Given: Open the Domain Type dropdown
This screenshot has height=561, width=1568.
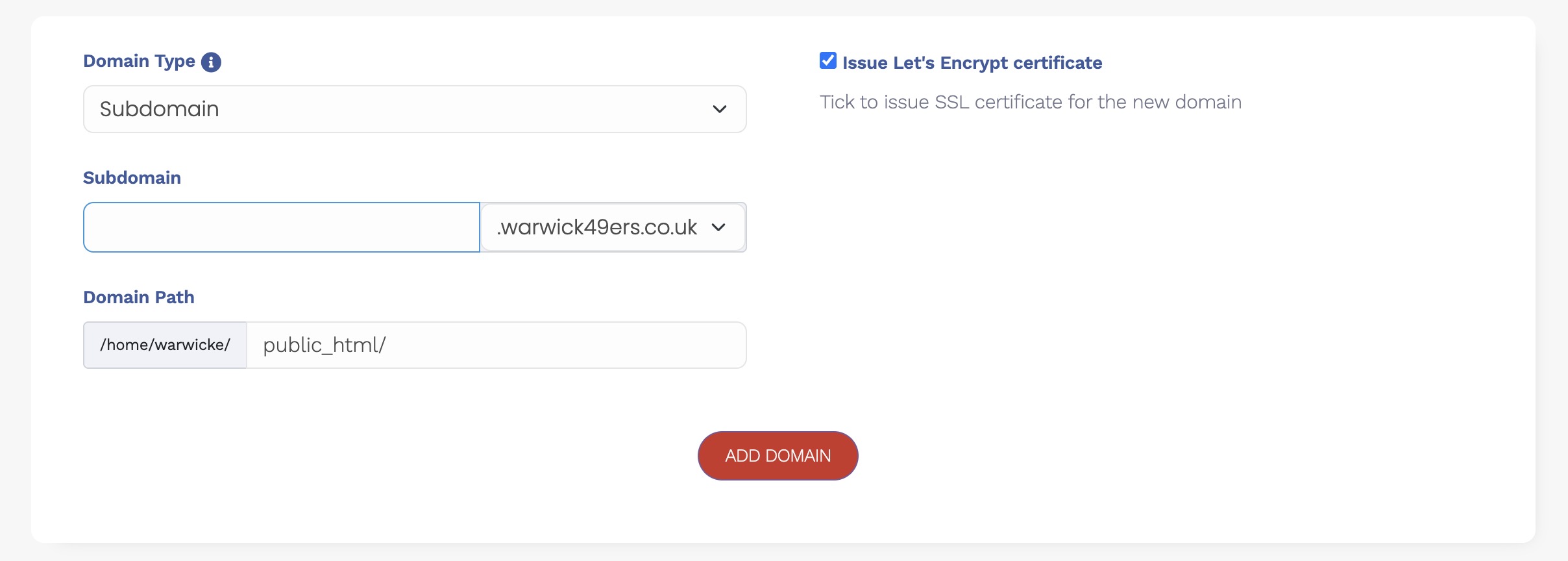Looking at the screenshot, I should tap(414, 109).
